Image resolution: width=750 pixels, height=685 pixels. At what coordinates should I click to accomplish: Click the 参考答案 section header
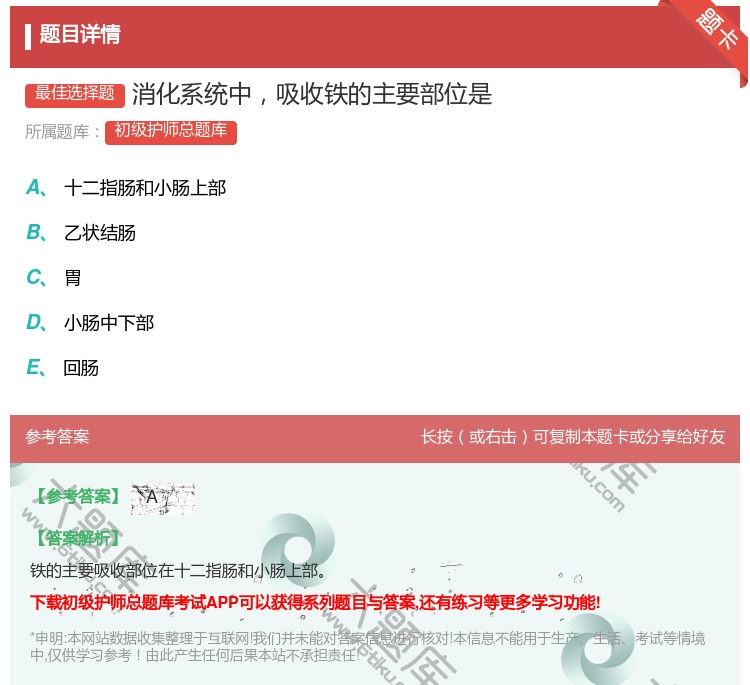point(57,437)
